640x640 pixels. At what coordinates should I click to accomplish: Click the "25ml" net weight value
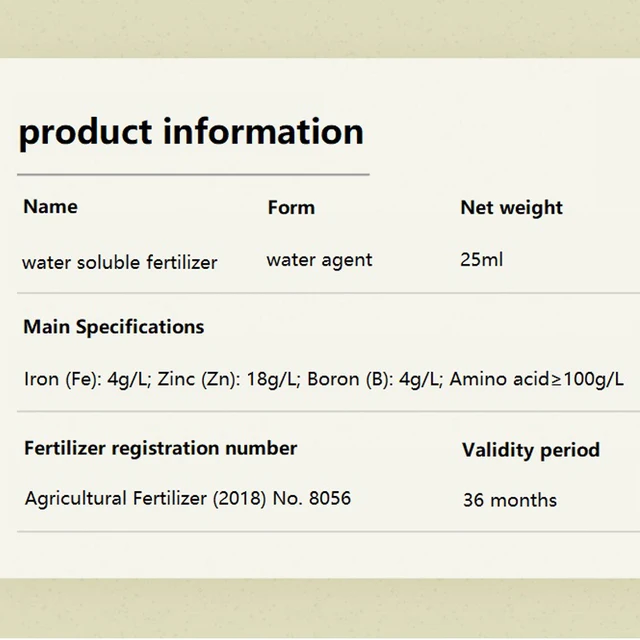point(482,260)
